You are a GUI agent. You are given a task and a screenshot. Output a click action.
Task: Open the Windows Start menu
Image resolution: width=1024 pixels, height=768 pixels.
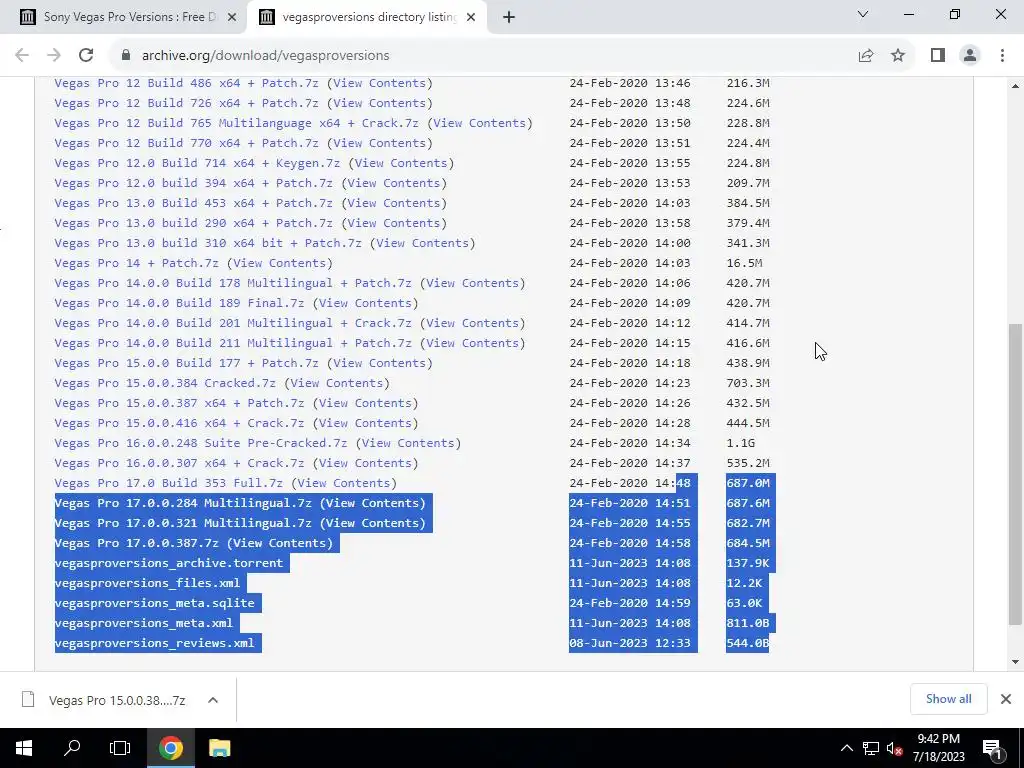[24, 748]
